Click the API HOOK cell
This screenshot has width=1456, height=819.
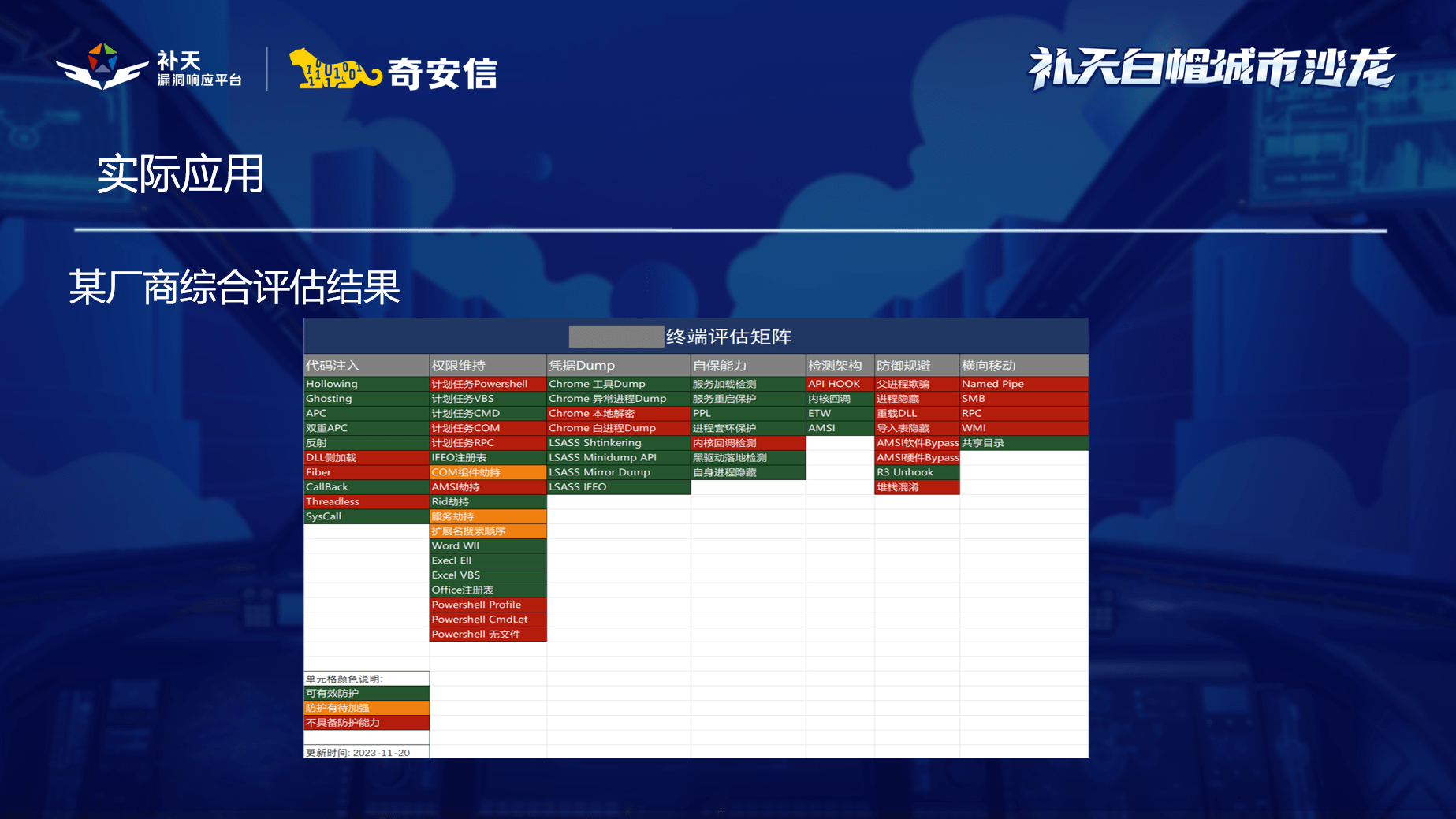click(840, 384)
